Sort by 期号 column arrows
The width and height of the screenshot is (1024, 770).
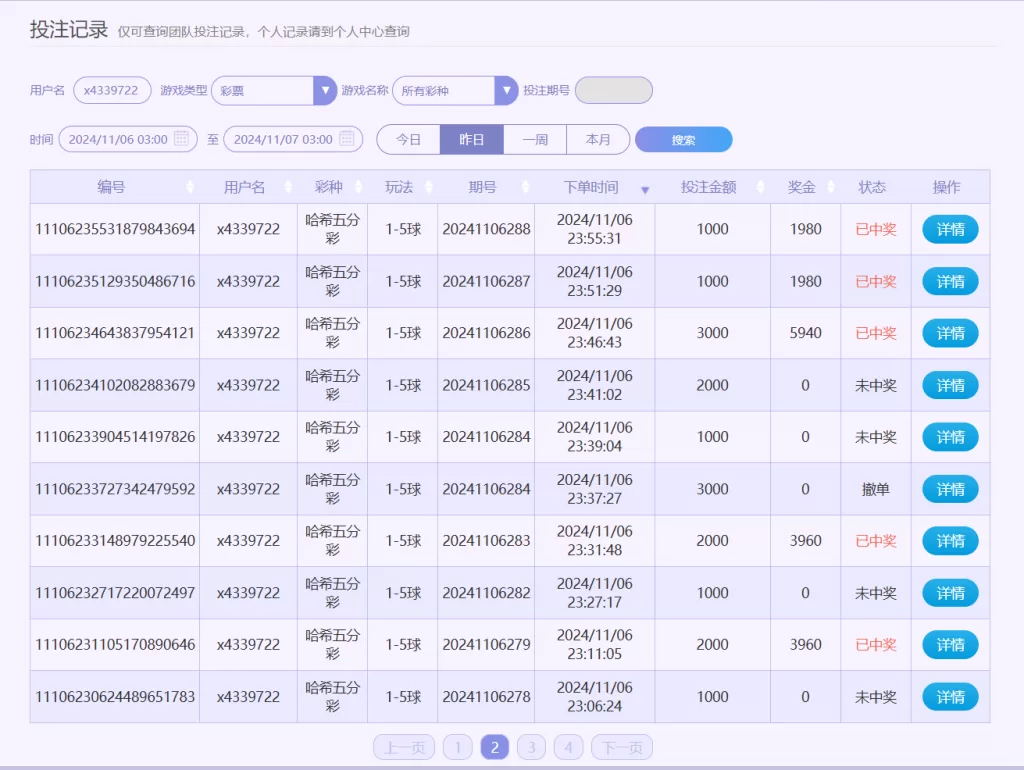[525, 187]
